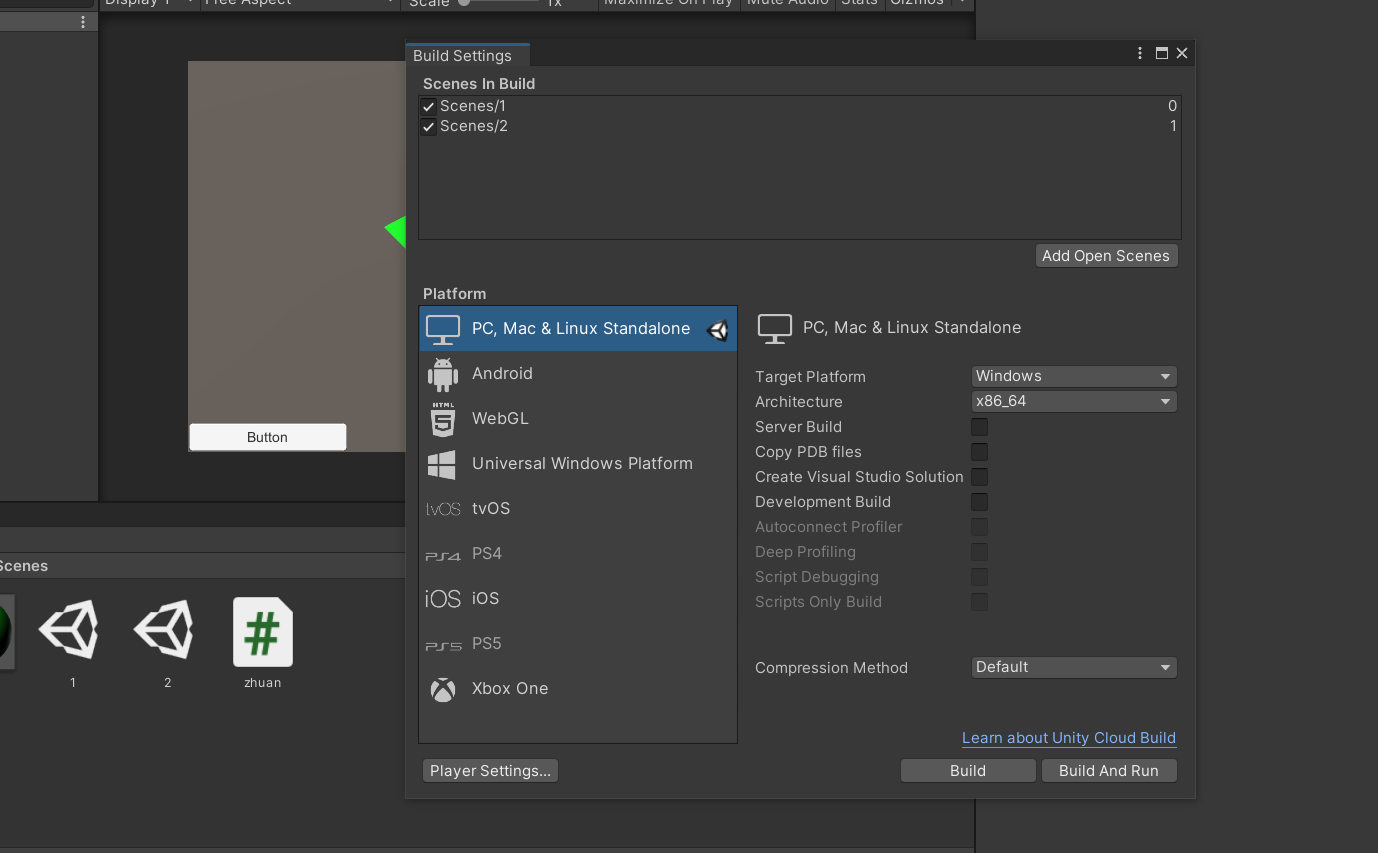Click build index 0 of Scenes/1
This screenshot has height=853, width=1378.
1172,106
